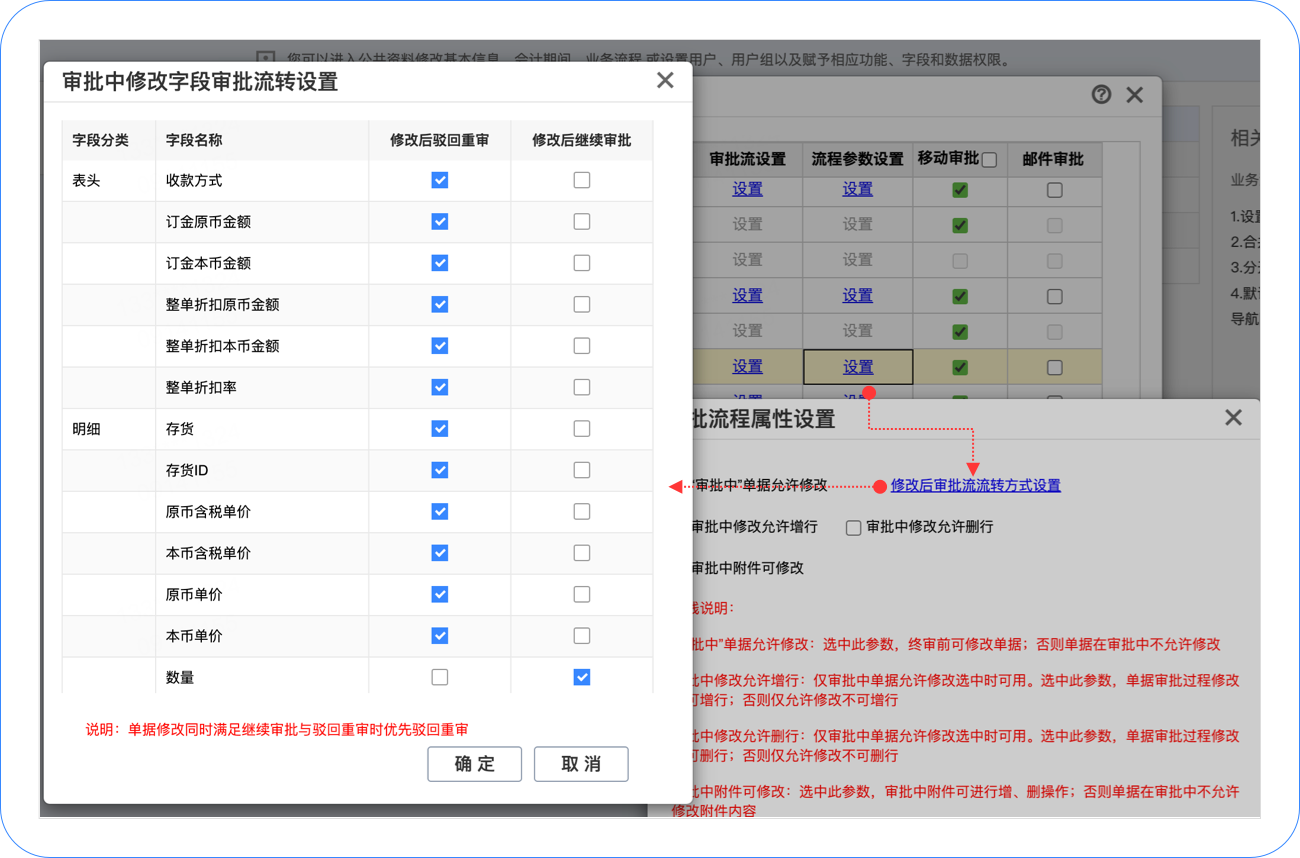Click the 确定 button
1300x858 pixels.
(474, 764)
